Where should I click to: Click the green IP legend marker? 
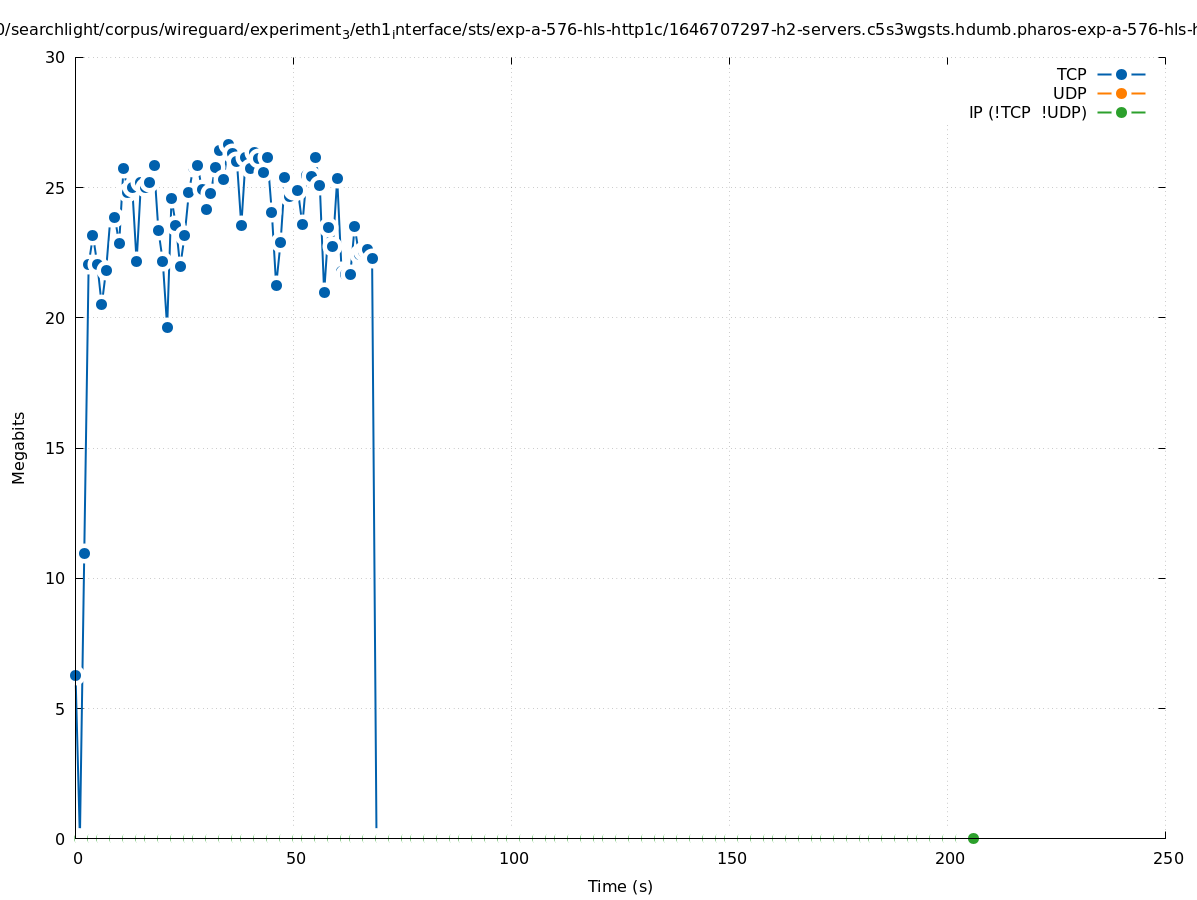1121,113
